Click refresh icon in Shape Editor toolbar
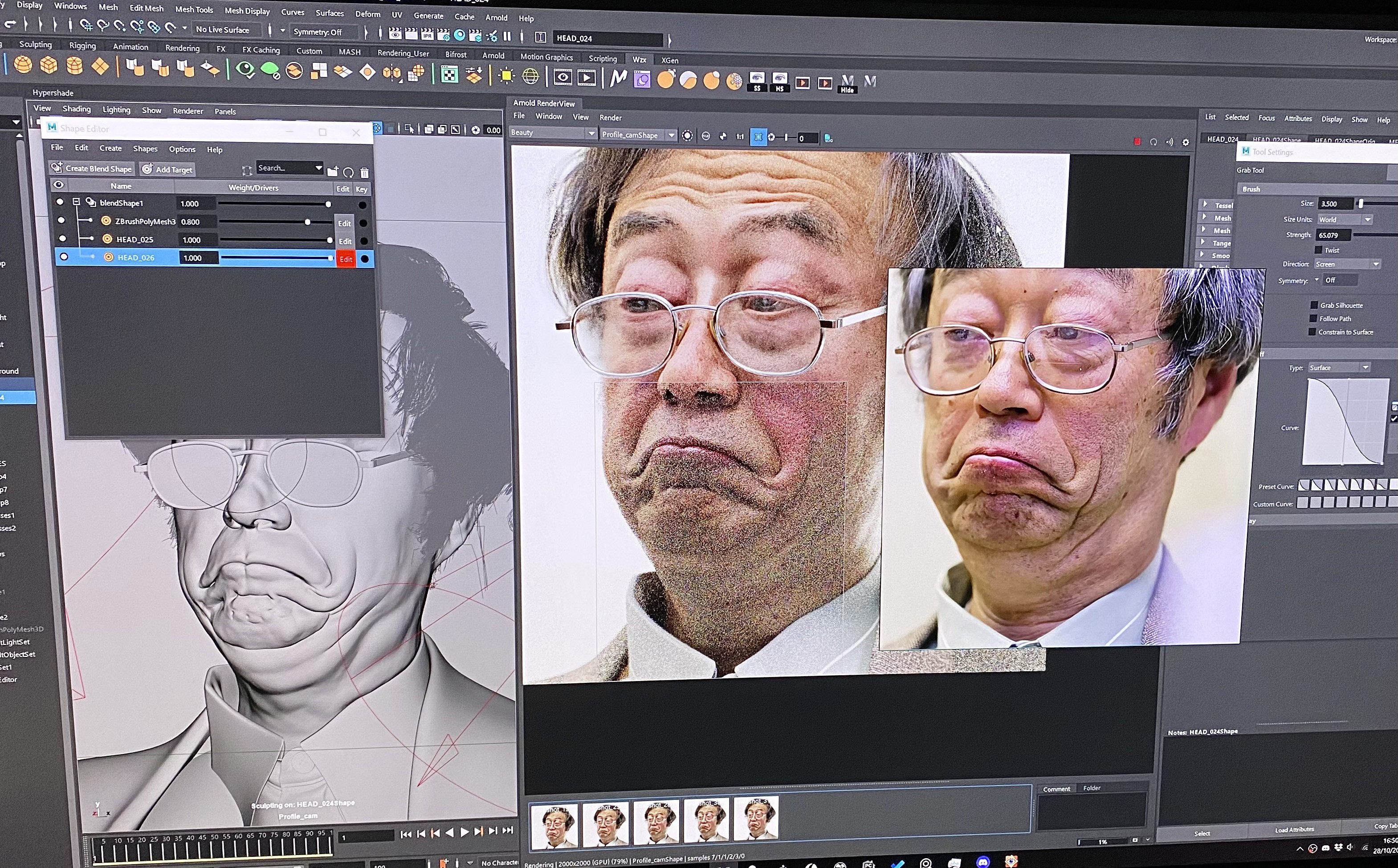 (348, 172)
